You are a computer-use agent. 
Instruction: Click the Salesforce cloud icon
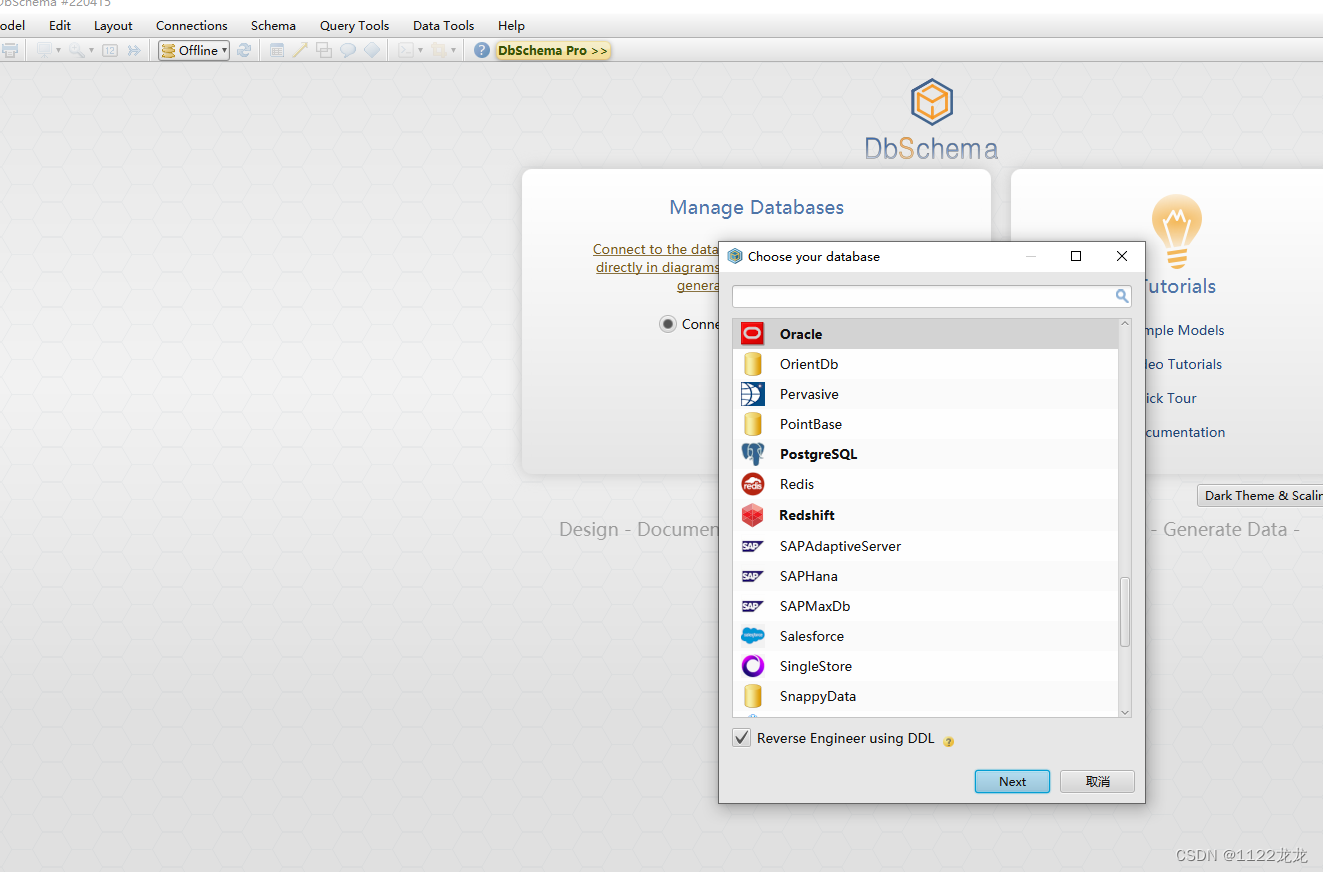[x=753, y=636]
